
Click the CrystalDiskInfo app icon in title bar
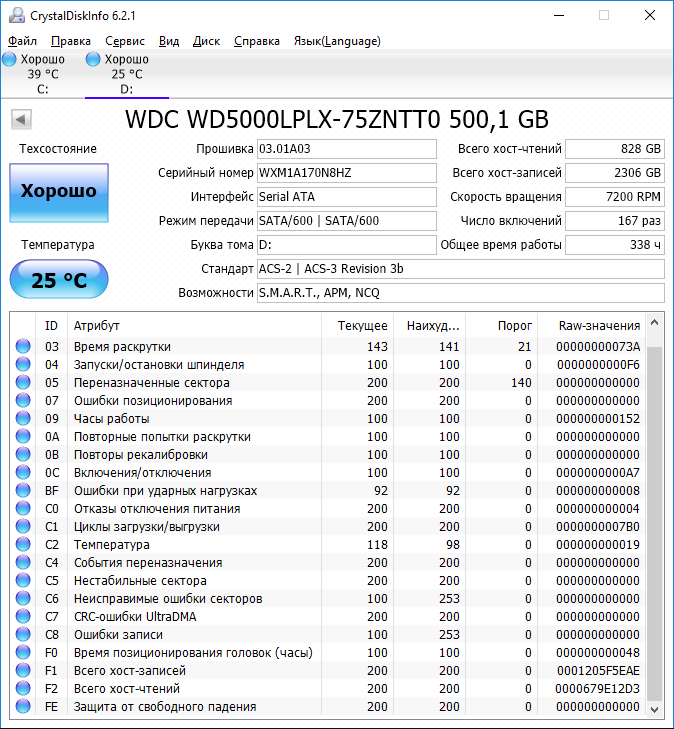(x=17, y=15)
